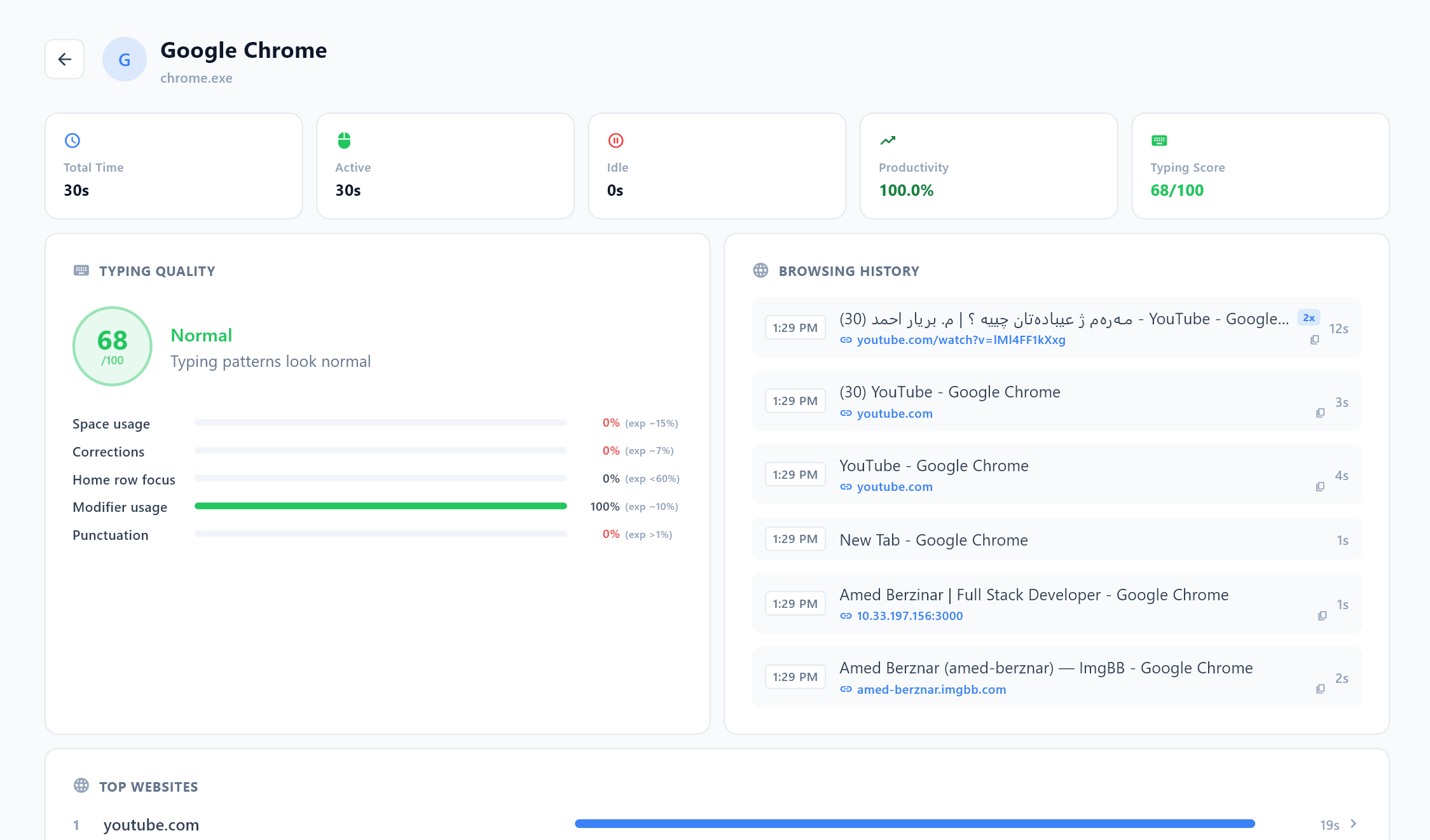Click the Productivity trend-line icon
This screenshot has height=840, width=1430.
click(888, 141)
